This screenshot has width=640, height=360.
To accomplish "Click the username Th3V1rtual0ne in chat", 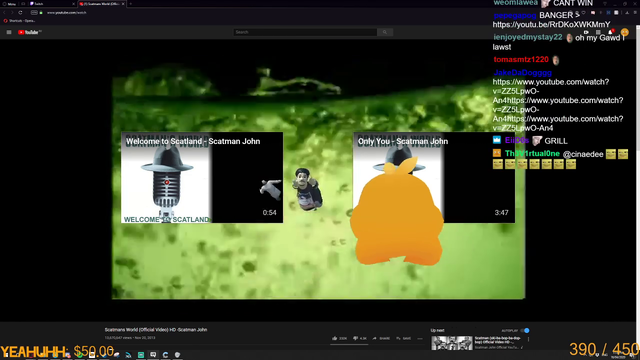I will tap(532, 153).
